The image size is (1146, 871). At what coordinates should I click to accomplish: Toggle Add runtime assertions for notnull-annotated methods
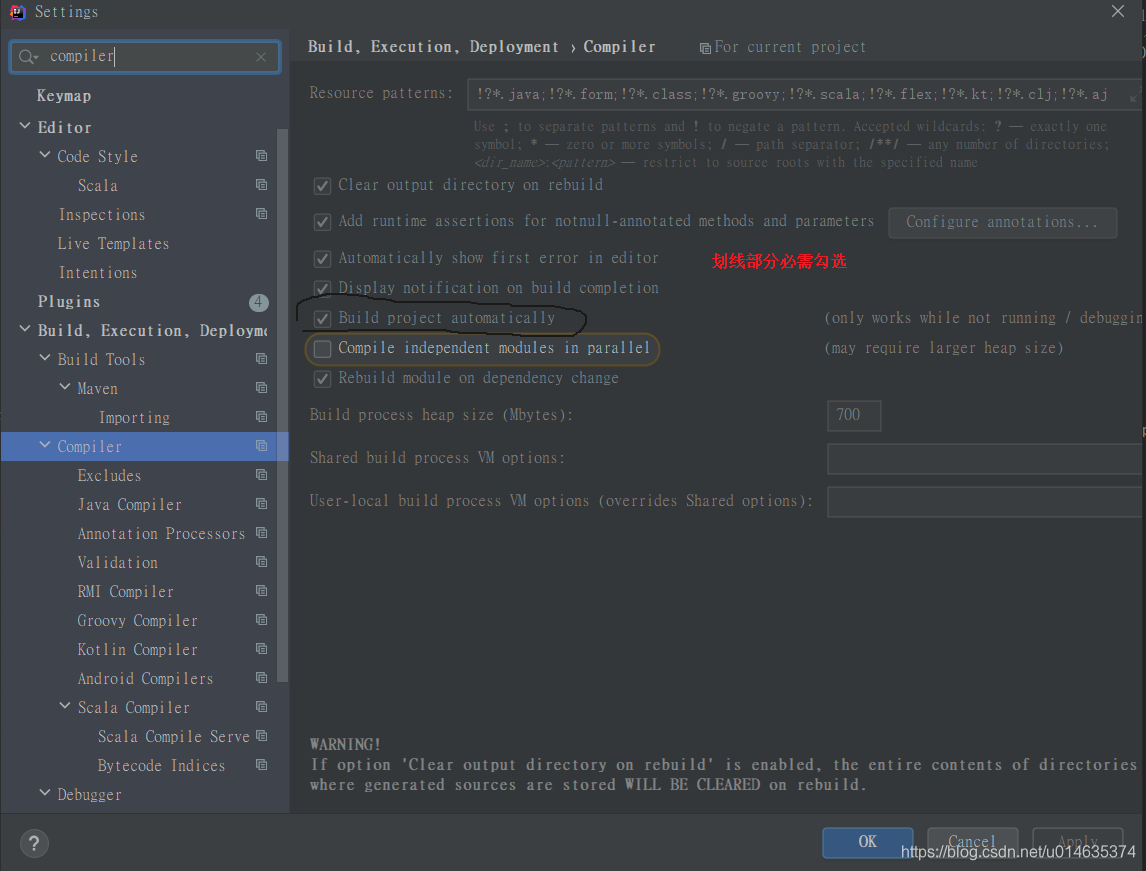322,221
